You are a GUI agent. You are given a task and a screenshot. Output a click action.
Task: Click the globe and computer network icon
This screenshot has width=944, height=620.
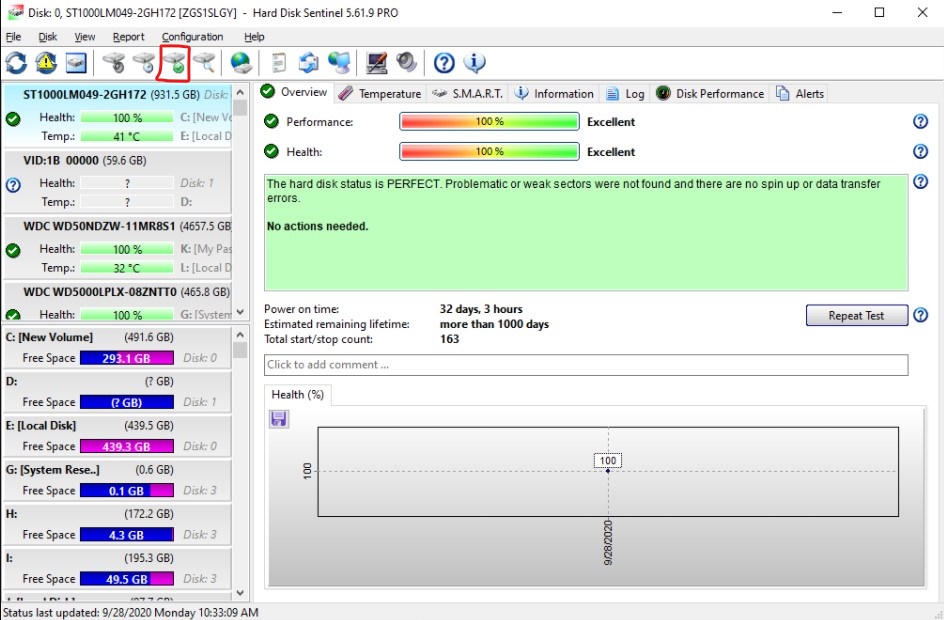(x=339, y=63)
